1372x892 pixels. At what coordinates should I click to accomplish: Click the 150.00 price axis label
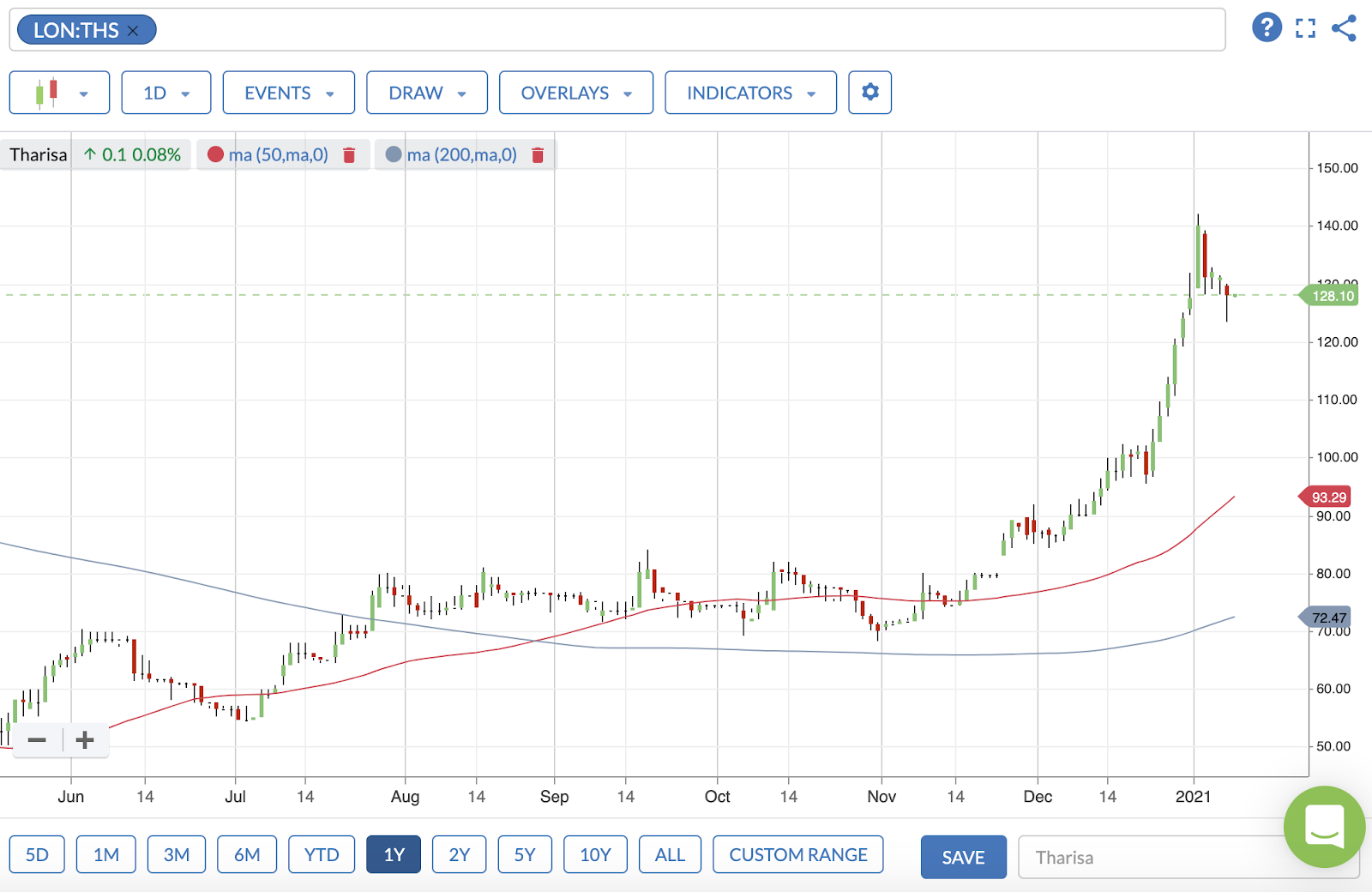[1337, 168]
